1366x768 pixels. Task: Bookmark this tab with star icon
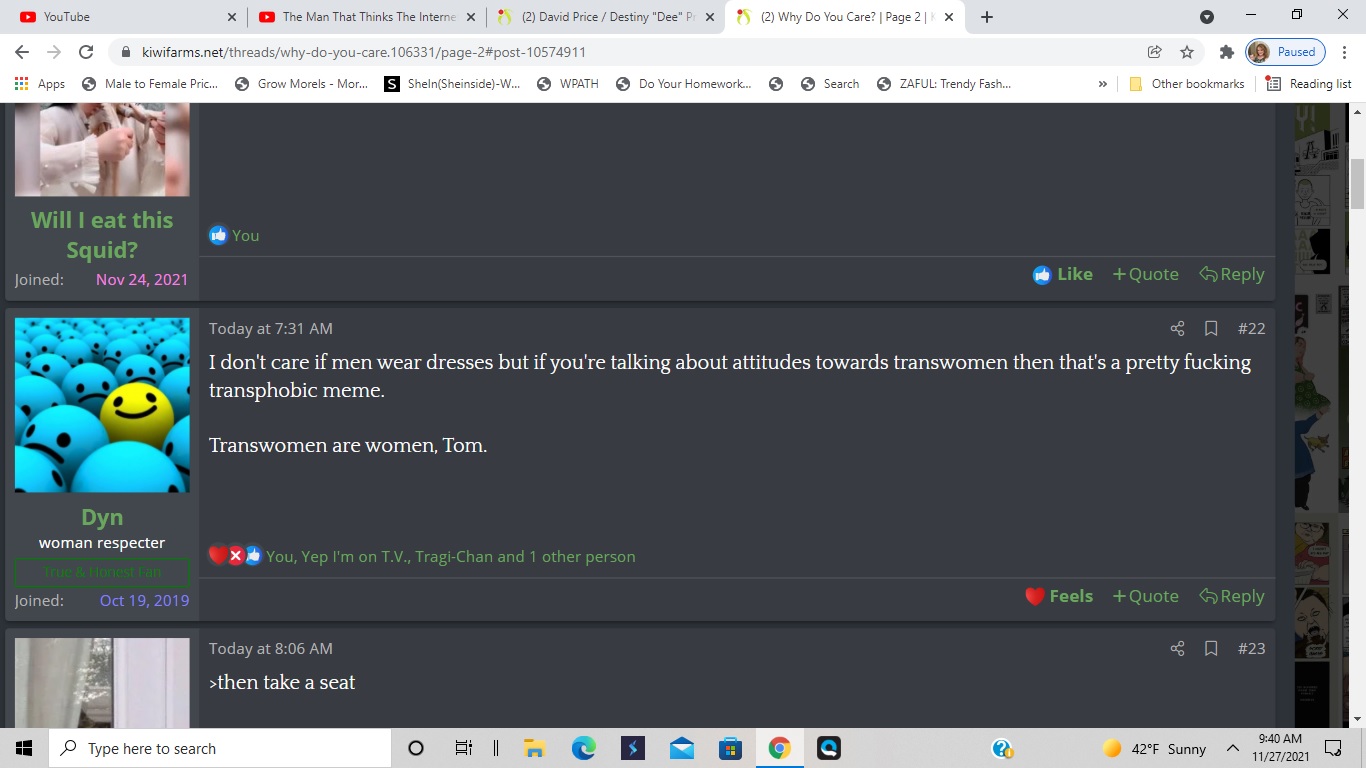[1187, 52]
